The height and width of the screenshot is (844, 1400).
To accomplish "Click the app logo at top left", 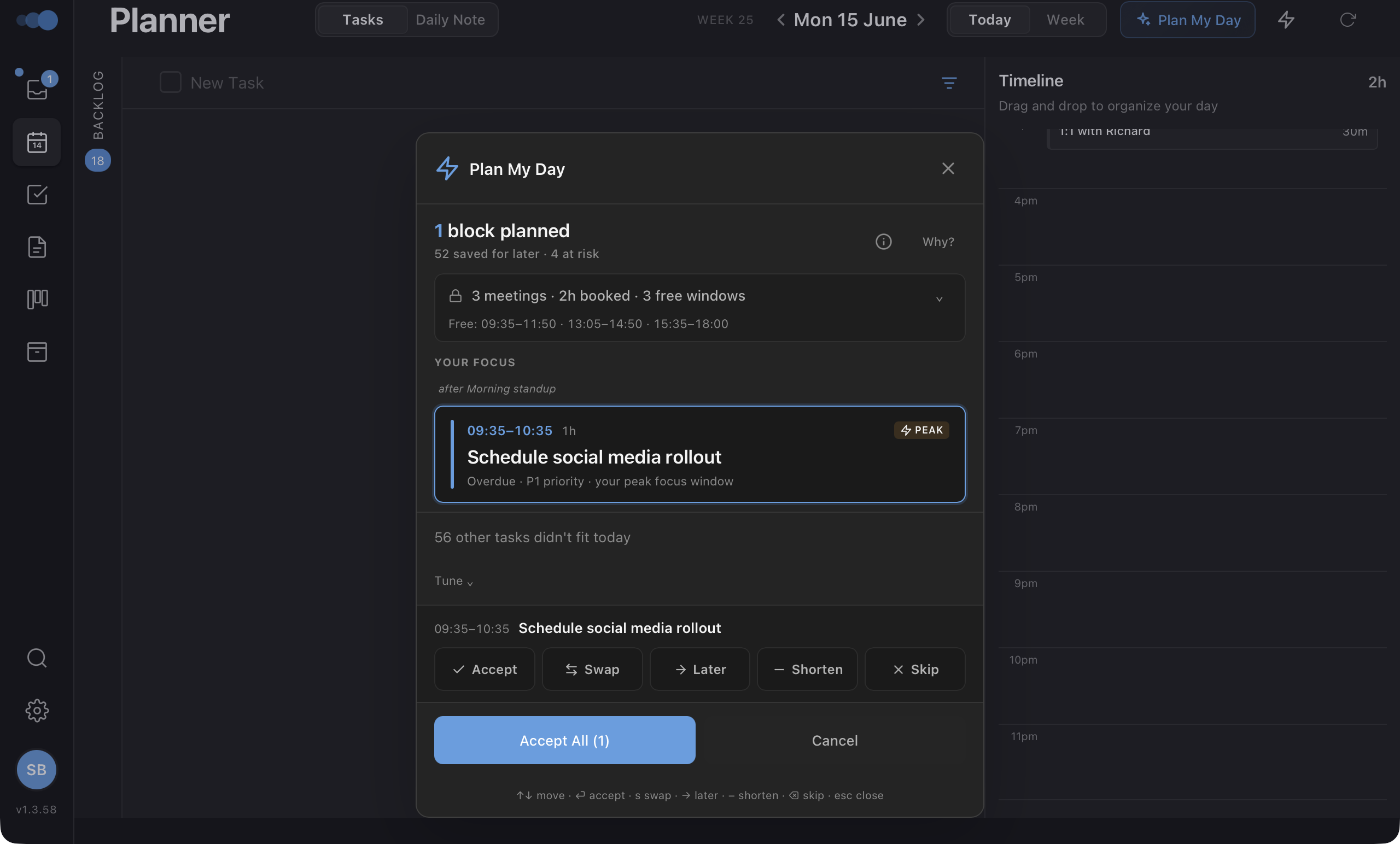I will click(38, 20).
